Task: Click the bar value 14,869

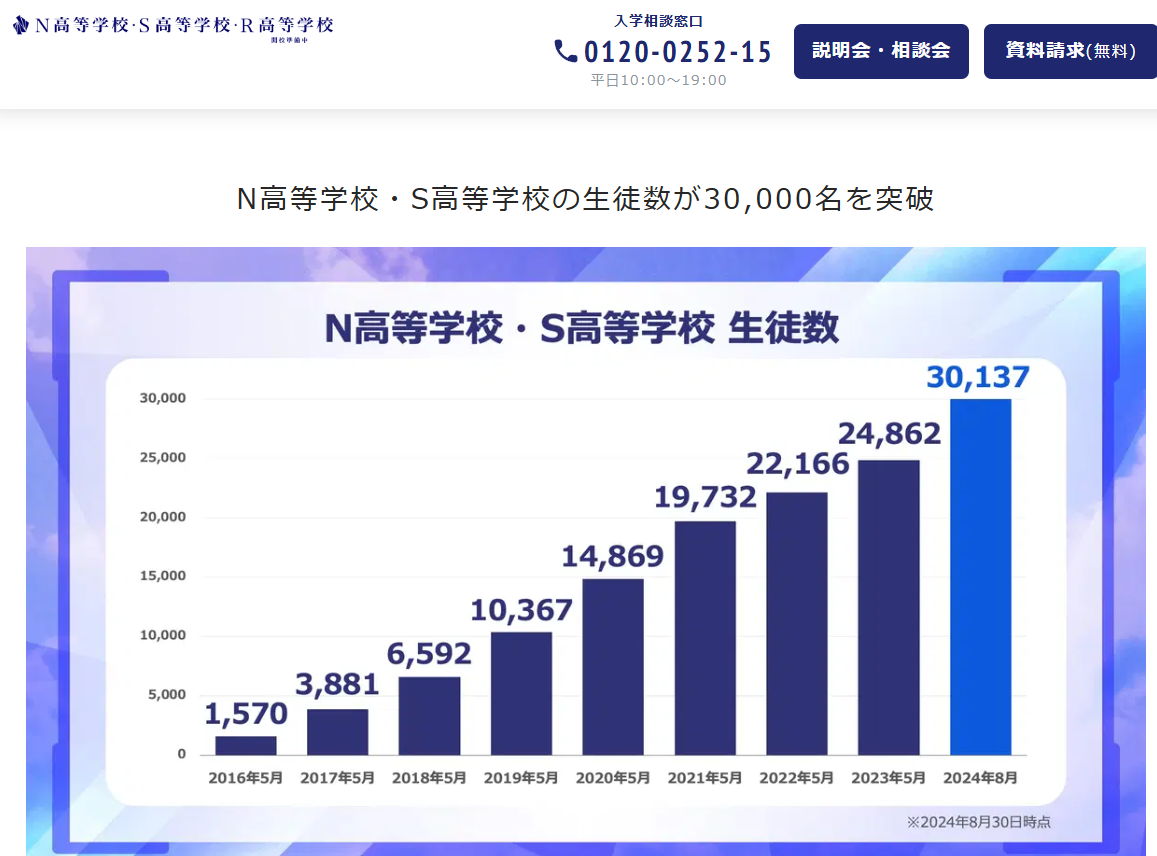Action: 612,556
